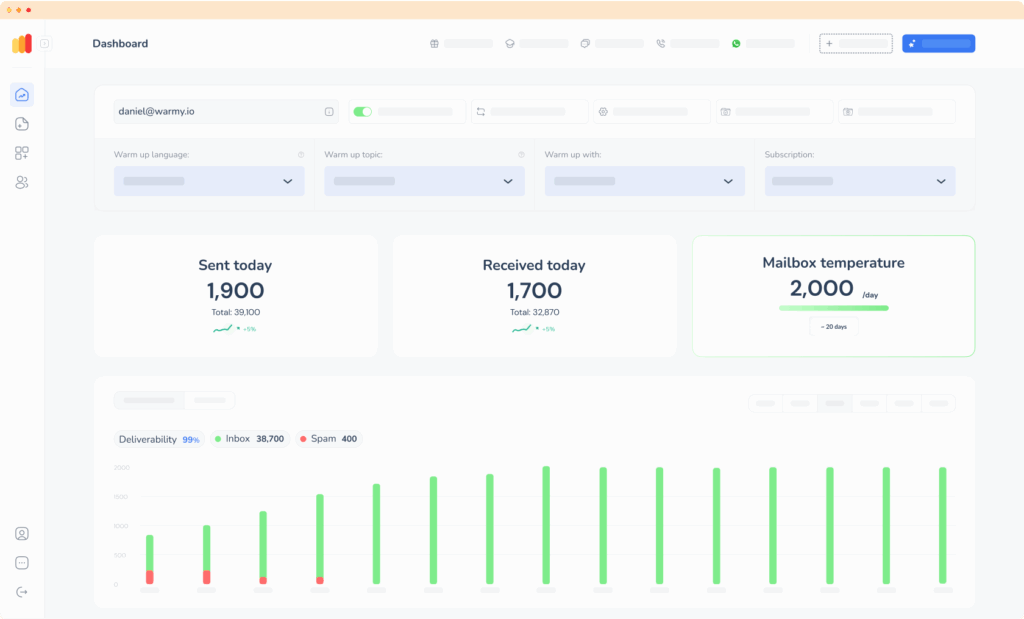
Task: Click the "Total: 32,870" text
Action: pyautogui.click(x=534, y=312)
